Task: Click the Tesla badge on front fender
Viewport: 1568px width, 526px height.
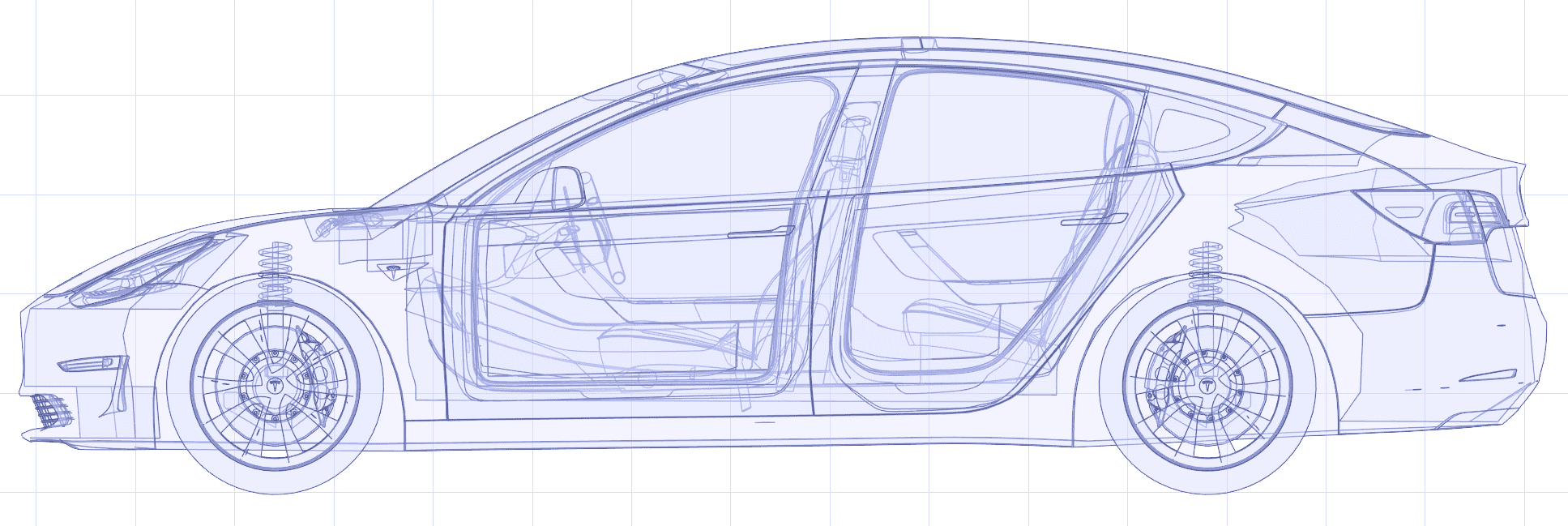Action: [x=394, y=270]
